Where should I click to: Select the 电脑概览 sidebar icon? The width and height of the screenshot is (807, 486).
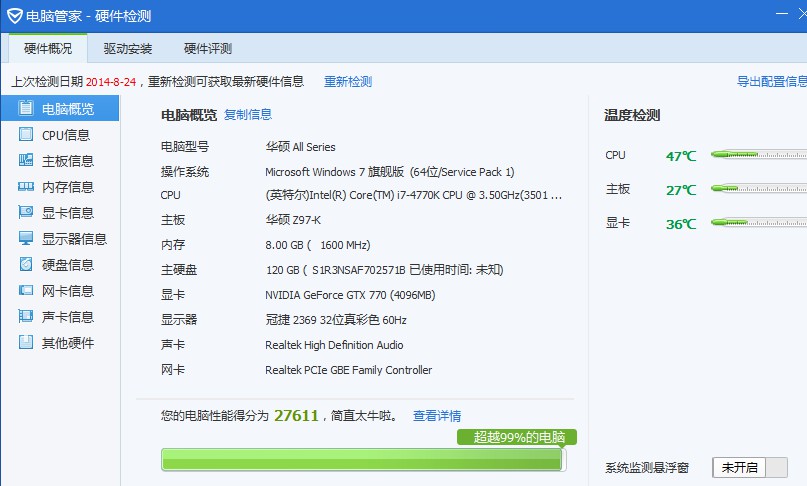click(x=26, y=108)
